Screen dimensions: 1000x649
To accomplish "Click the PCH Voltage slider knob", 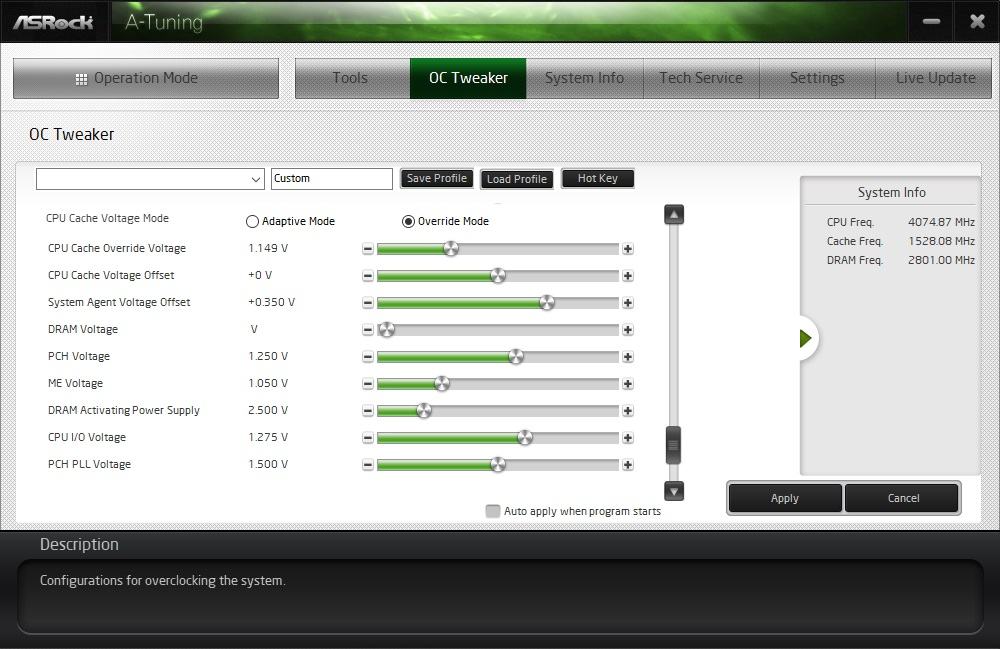I will click(516, 357).
